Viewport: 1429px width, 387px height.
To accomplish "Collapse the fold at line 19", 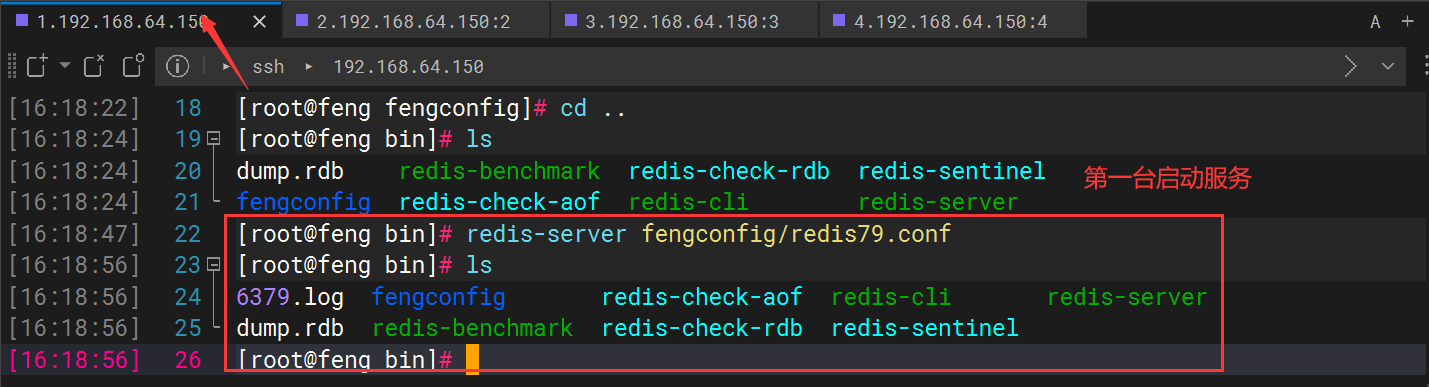I will (x=212, y=138).
